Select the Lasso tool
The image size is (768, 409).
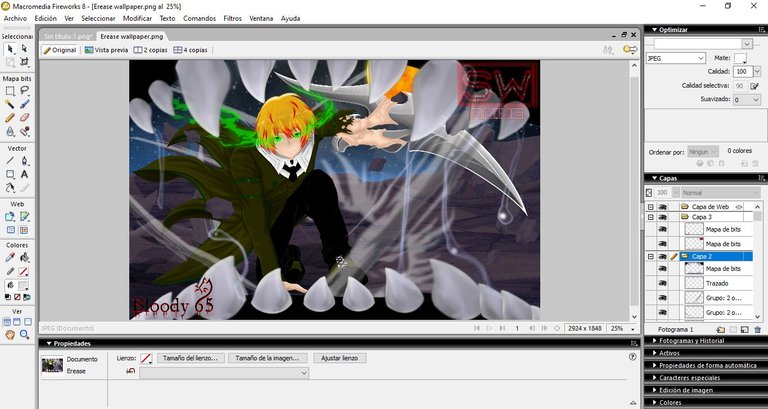(x=24, y=91)
